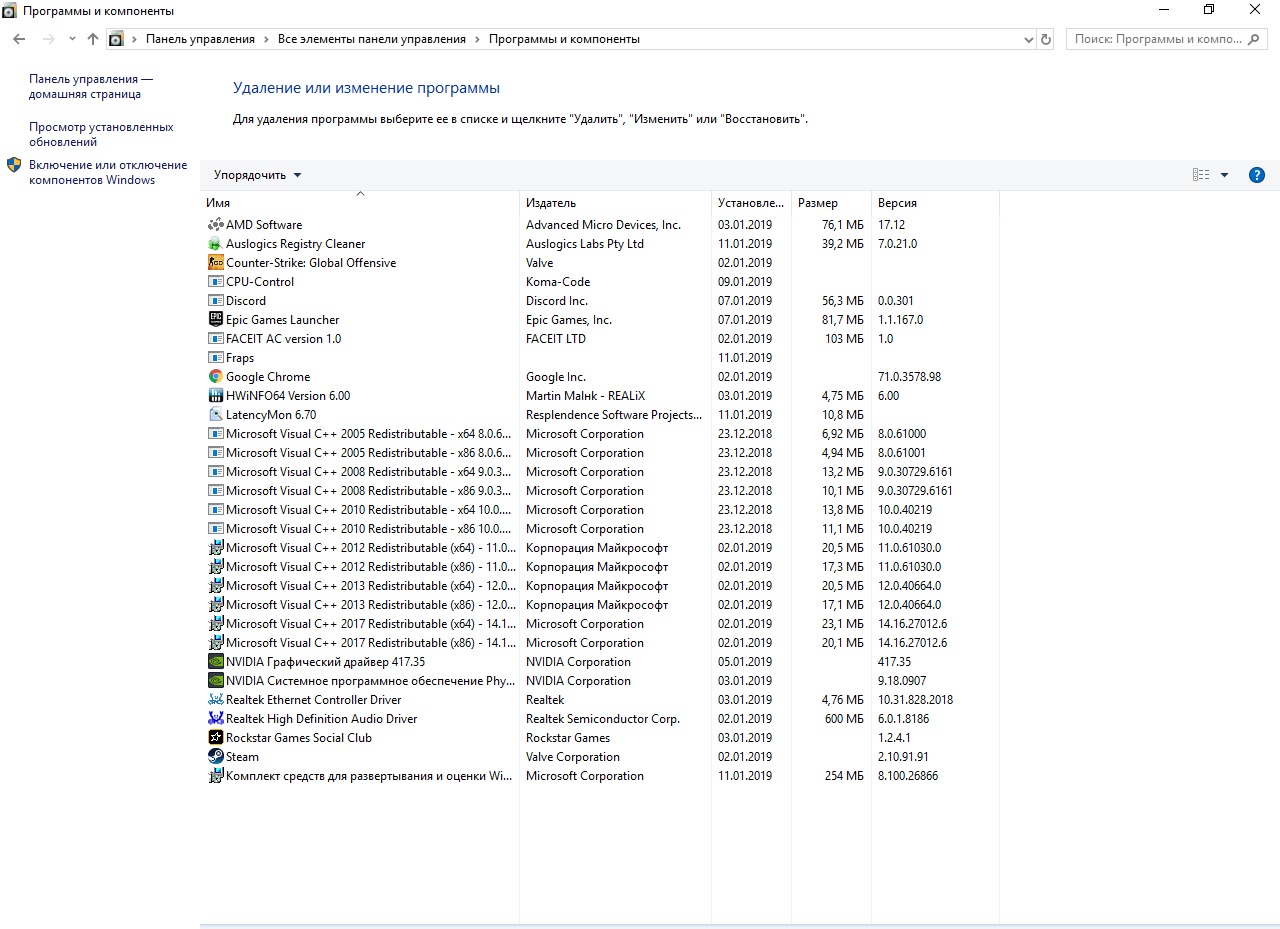The height and width of the screenshot is (929, 1280).
Task: Click version 10.31.828.2018 cell
Action: tap(915, 700)
